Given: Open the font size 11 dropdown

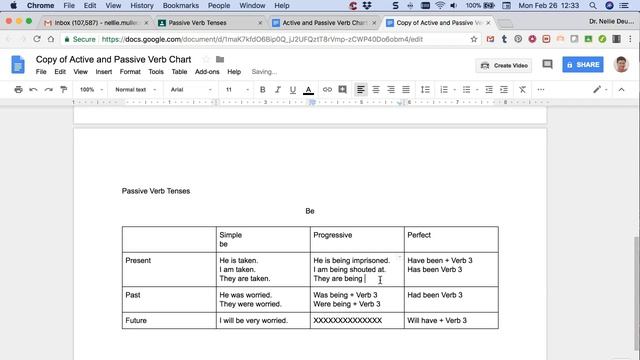Looking at the screenshot, I should (237, 89).
